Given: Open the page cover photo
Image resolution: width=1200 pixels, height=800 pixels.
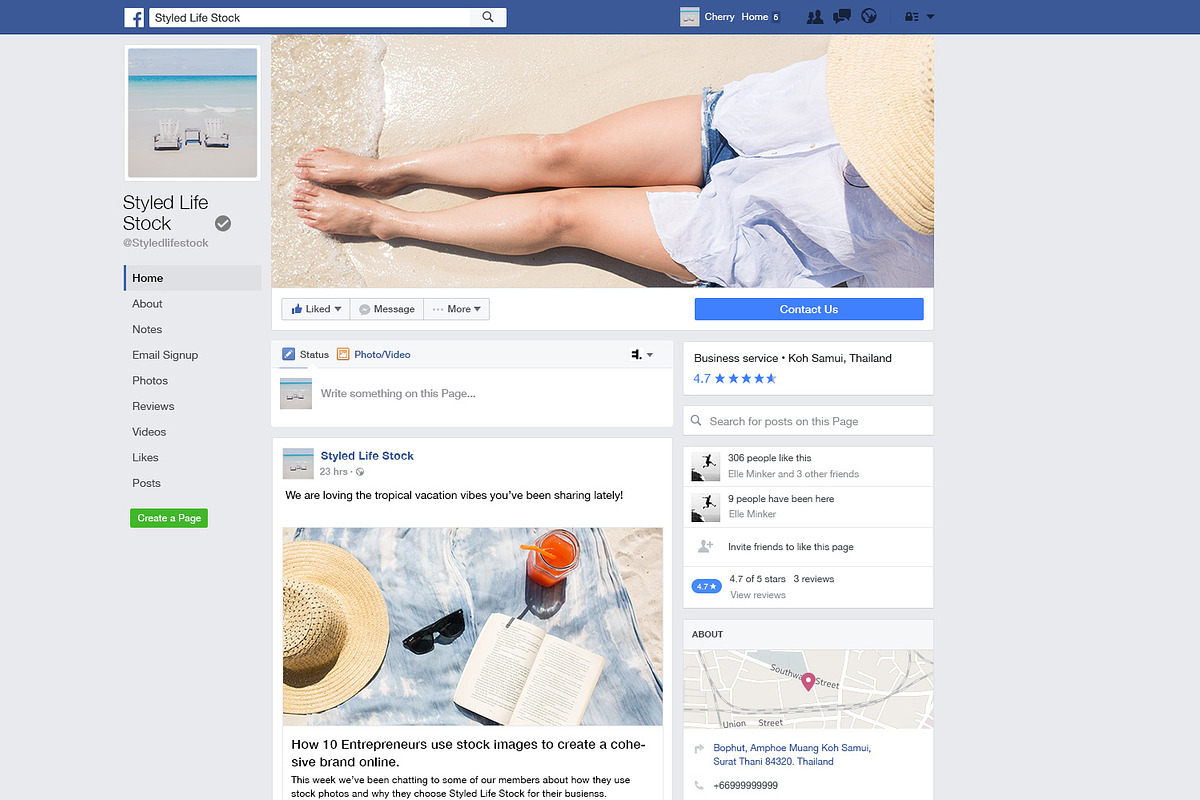Looking at the screenshot, I should click(x=602, y=161).
